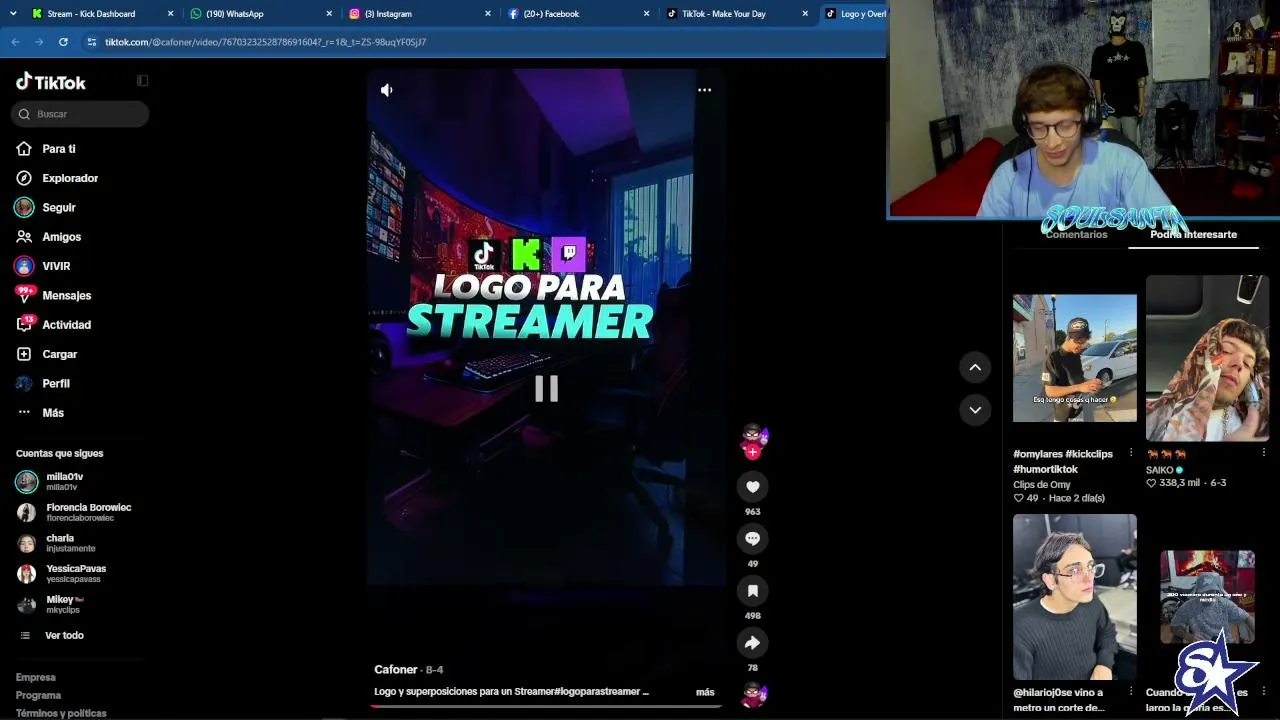Open the sound disc below share count
Screen dimensions: 1280x720
[753, 694]
